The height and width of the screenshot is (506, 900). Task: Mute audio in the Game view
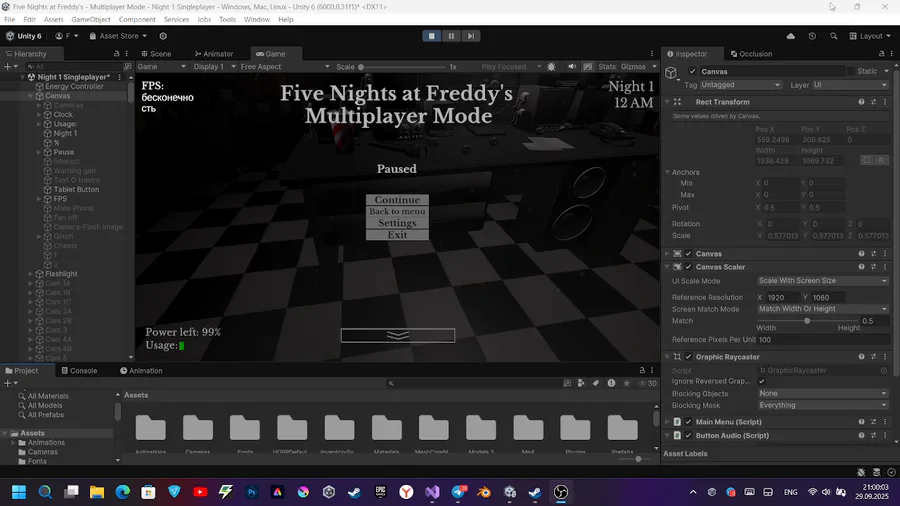pos(572,67)
